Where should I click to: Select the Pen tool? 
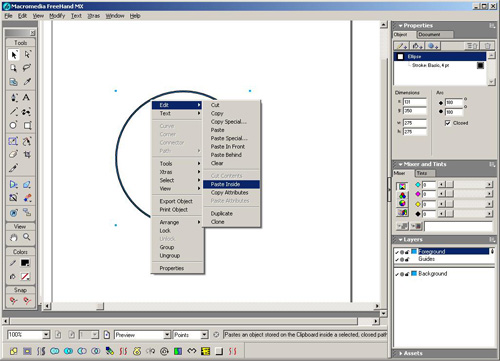pos(13,97)
